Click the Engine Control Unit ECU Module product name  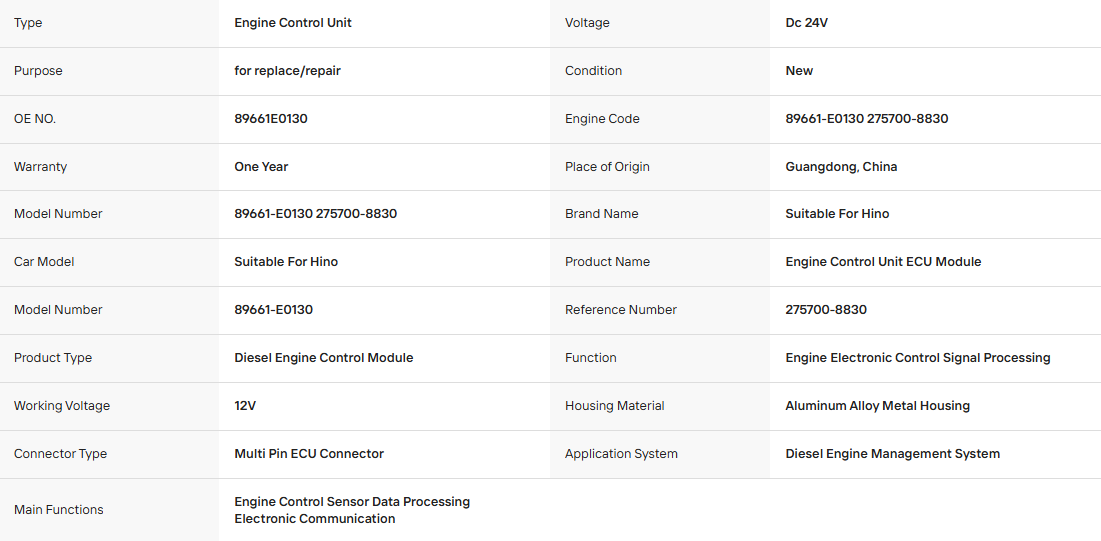click(x=883, y=261)
